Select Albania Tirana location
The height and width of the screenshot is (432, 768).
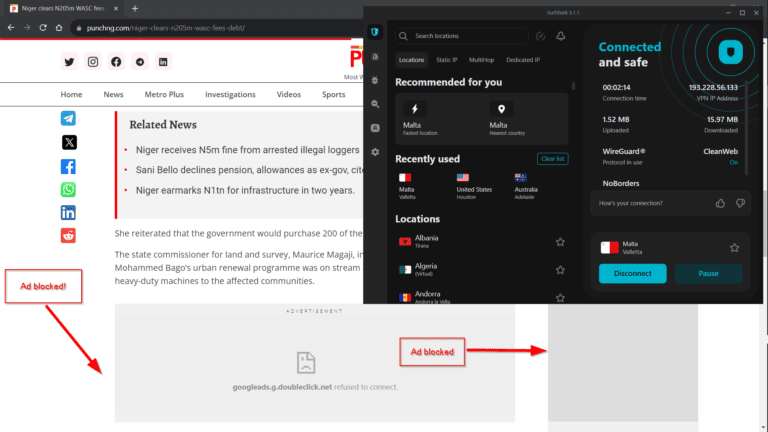coord(482,241)
